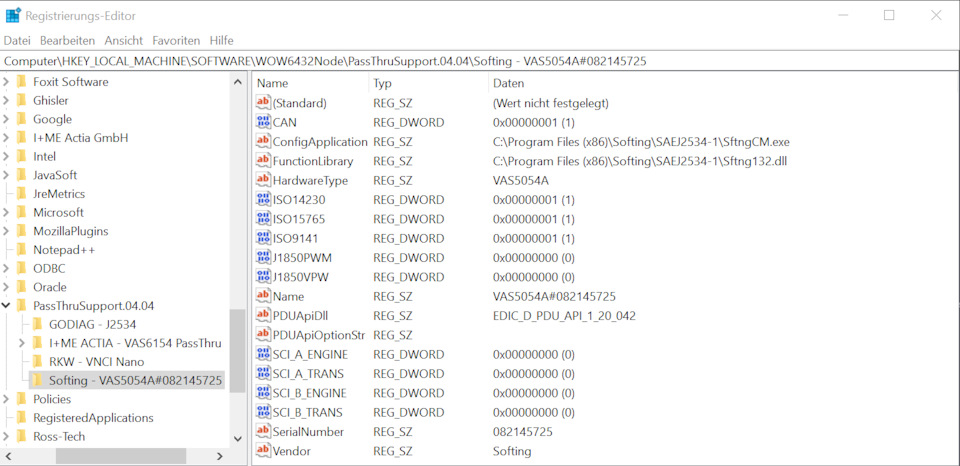Screen dimensions: 960x466
Task: Click the tree's horizontal scrollbar left arrow
Action: point(9,456)
